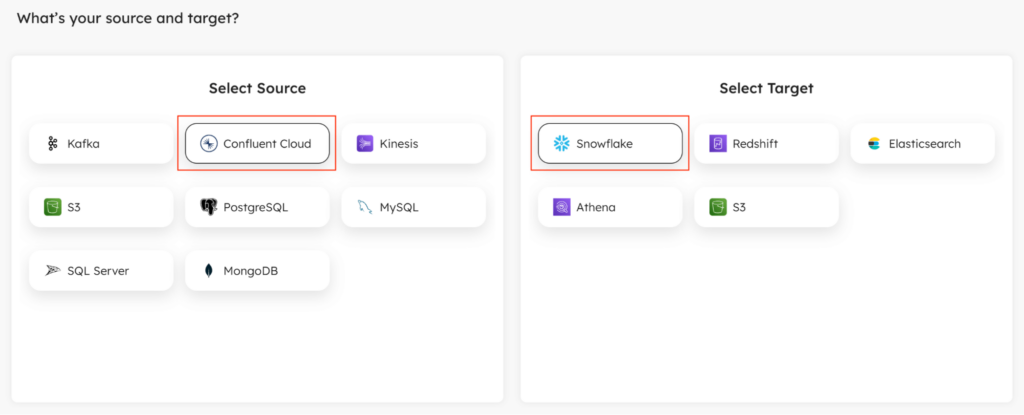Viewport: 1024px width, 415px height.
Task: Click the green S3 icon under Select Target
Action: point(718,207)
